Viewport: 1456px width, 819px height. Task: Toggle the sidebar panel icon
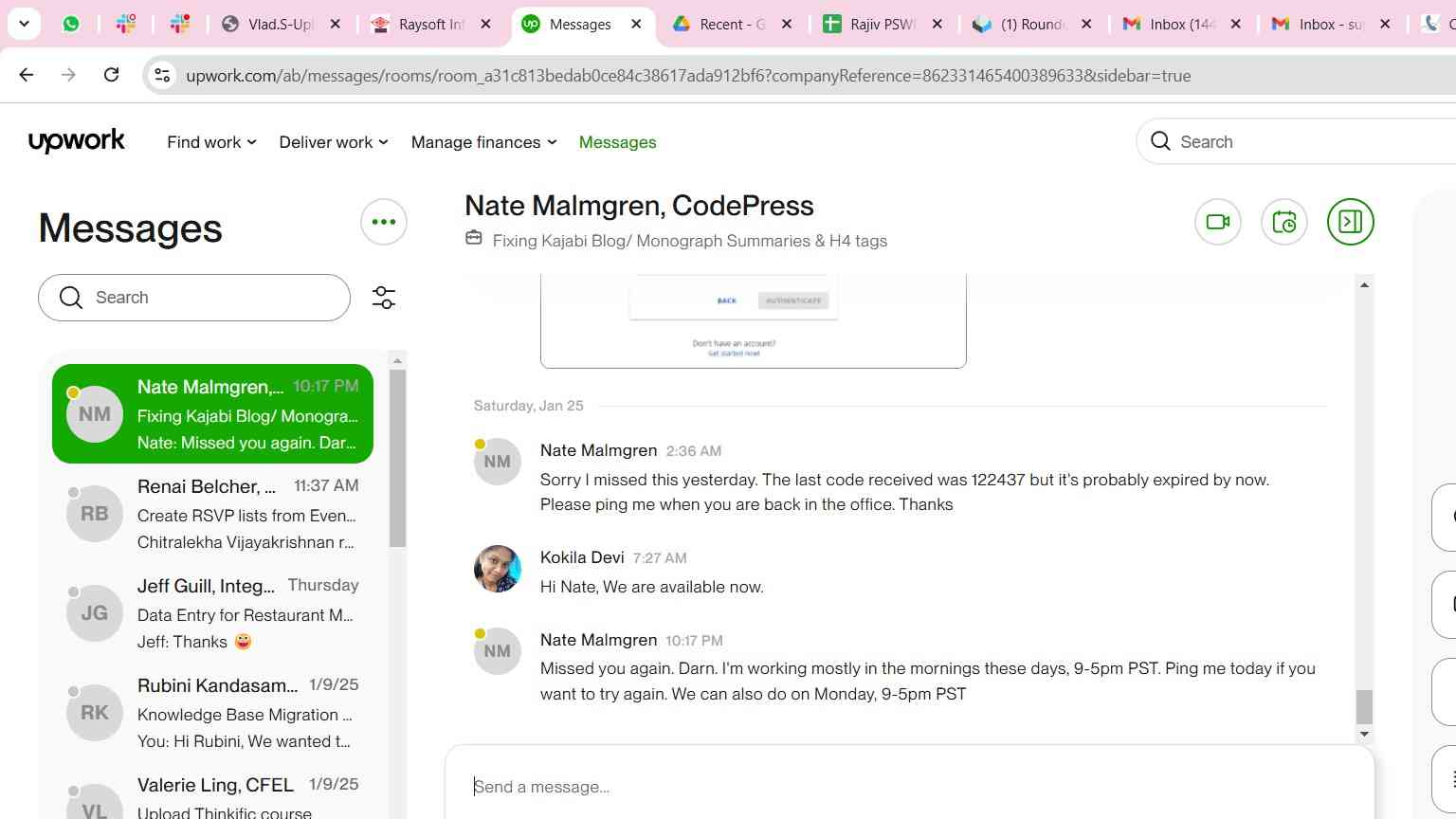click(x=1351, y=222)
